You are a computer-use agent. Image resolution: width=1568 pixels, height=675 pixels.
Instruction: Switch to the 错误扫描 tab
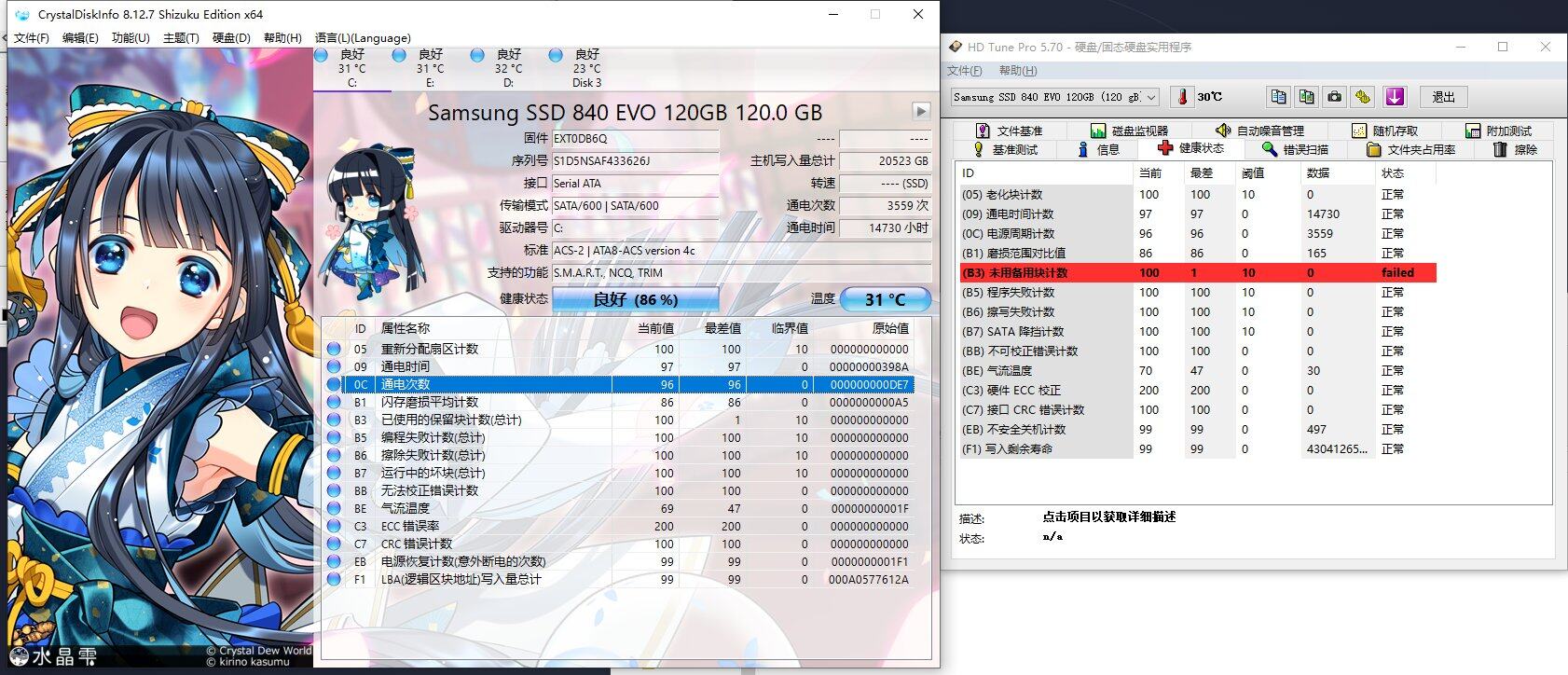1295,149
